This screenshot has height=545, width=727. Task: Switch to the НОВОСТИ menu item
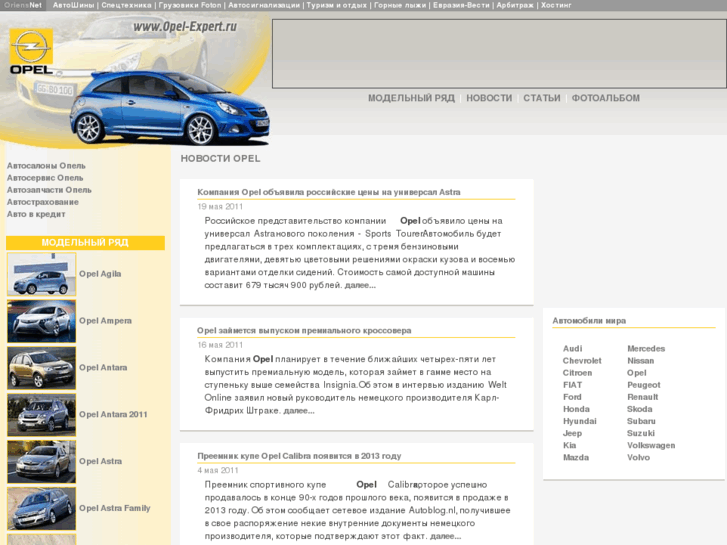click(489, 98)
